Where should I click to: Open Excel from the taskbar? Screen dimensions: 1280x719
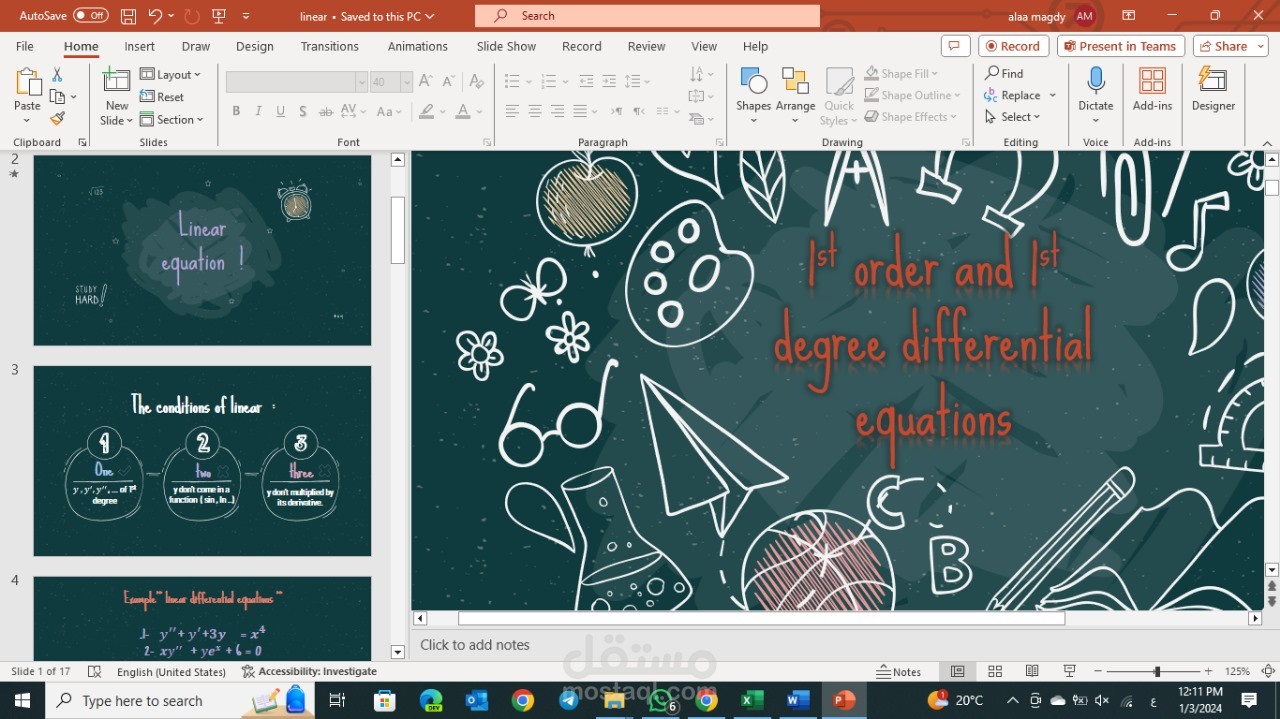point(752,700)
